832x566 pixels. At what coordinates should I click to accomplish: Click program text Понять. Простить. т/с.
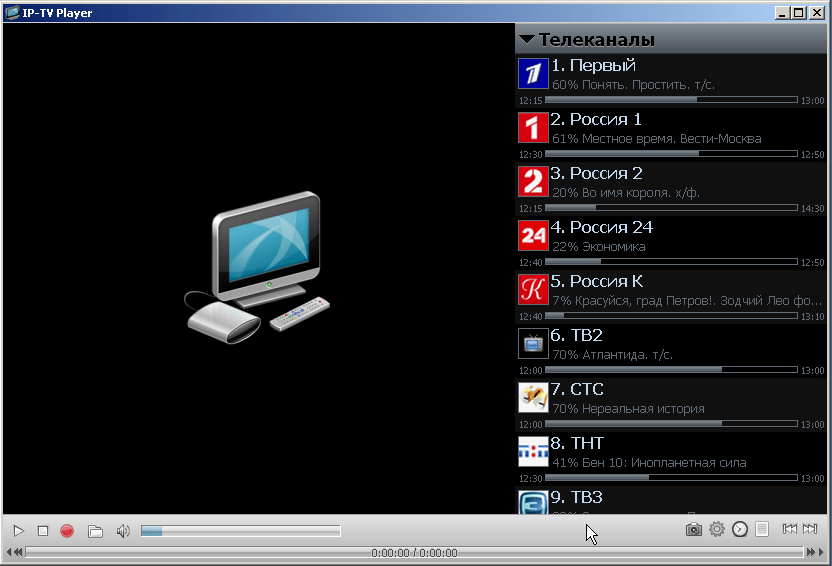[648, 85]
